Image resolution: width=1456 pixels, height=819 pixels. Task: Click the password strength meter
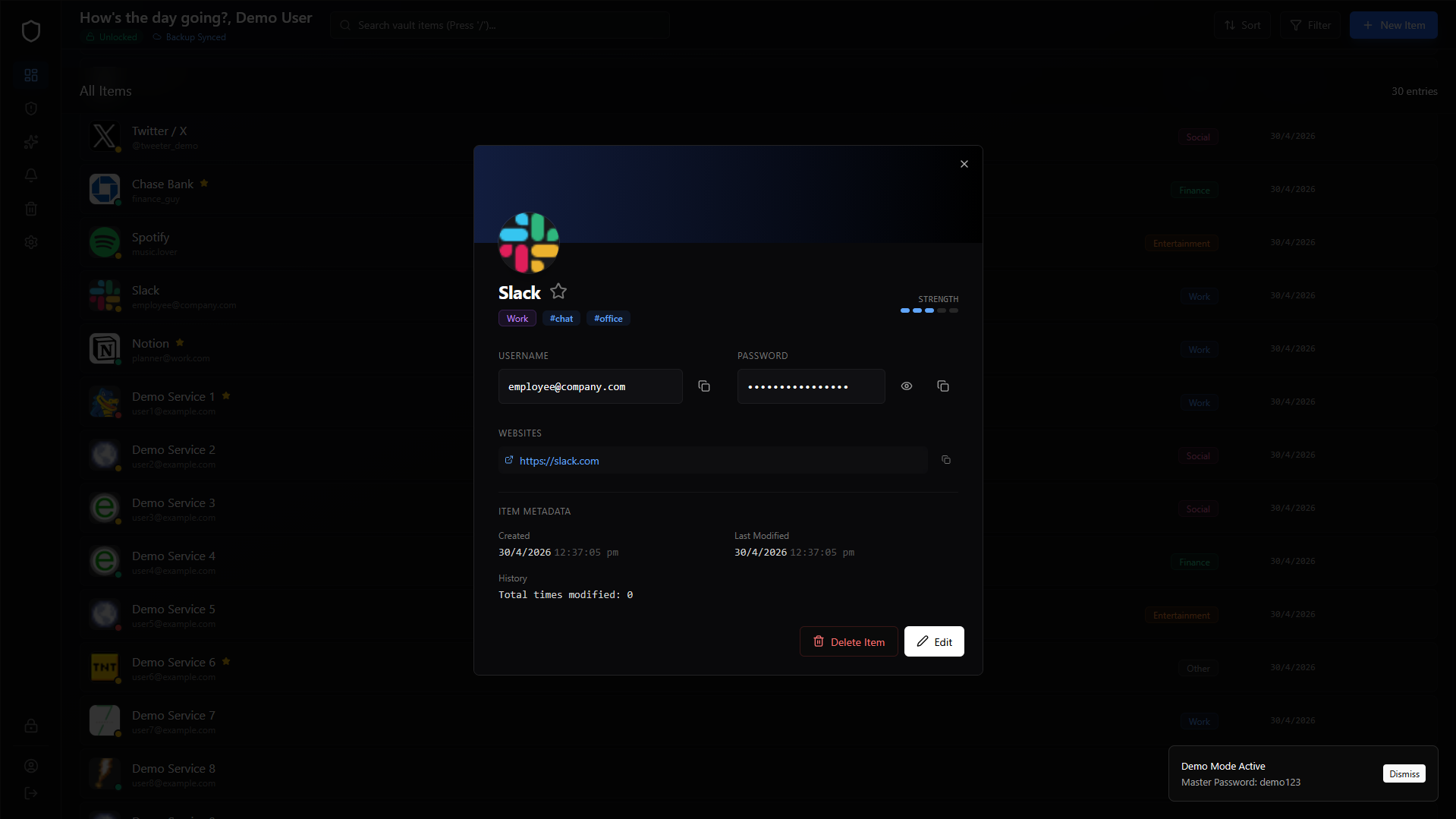click(x=928, y=310)
